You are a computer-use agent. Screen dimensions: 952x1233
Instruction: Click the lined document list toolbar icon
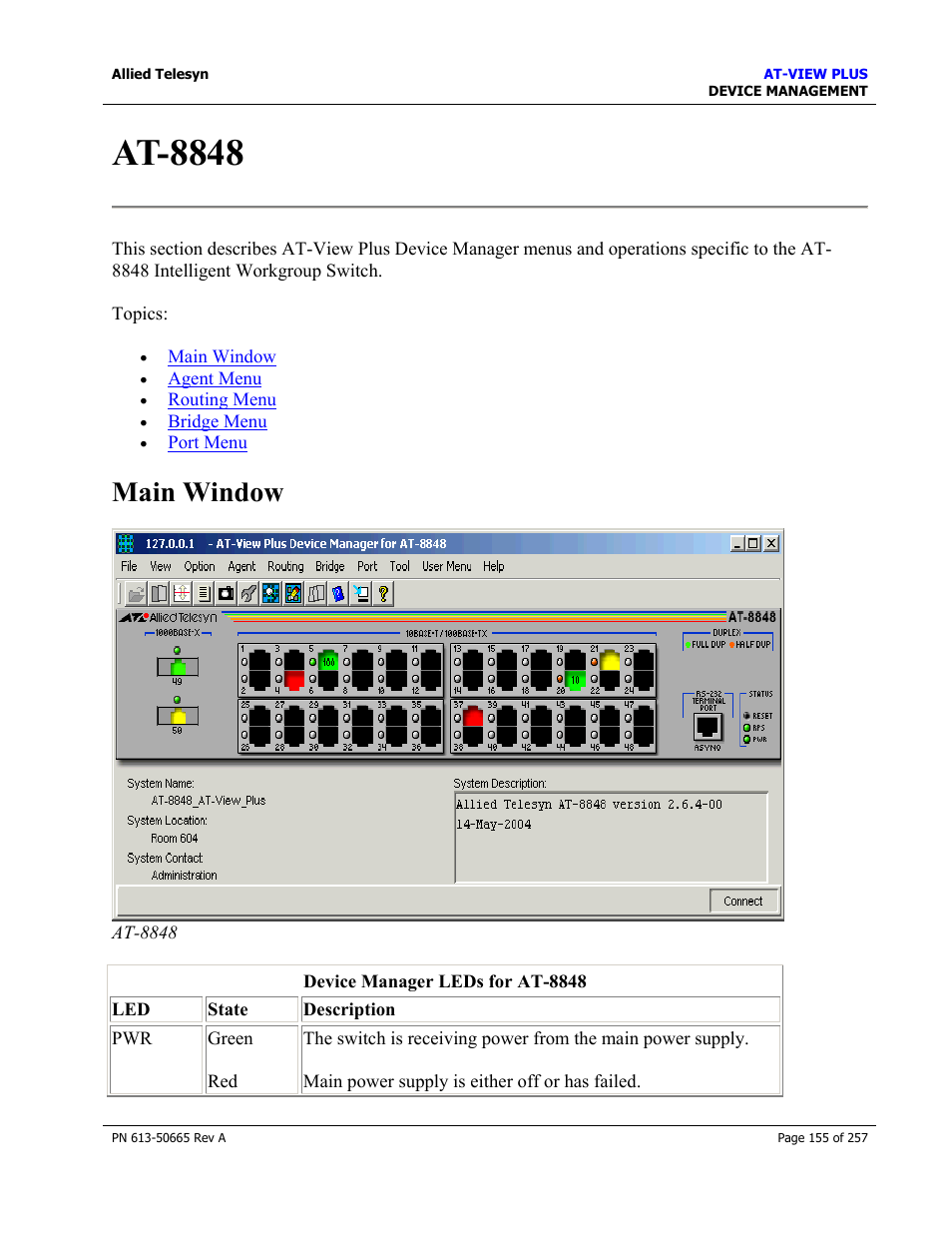click(204, 593)
